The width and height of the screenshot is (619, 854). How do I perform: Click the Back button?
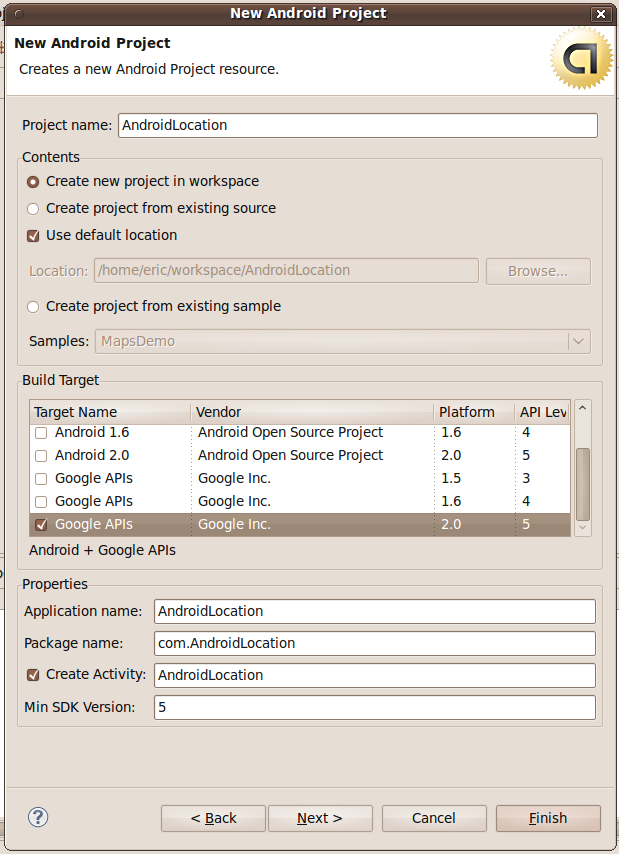pyautogui.click(x=213, y=818)
